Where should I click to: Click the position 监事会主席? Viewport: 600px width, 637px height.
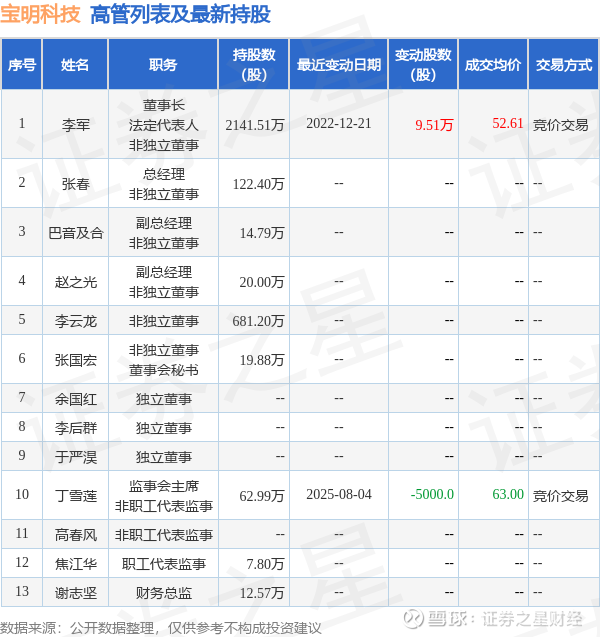click(x=164, y=486)
